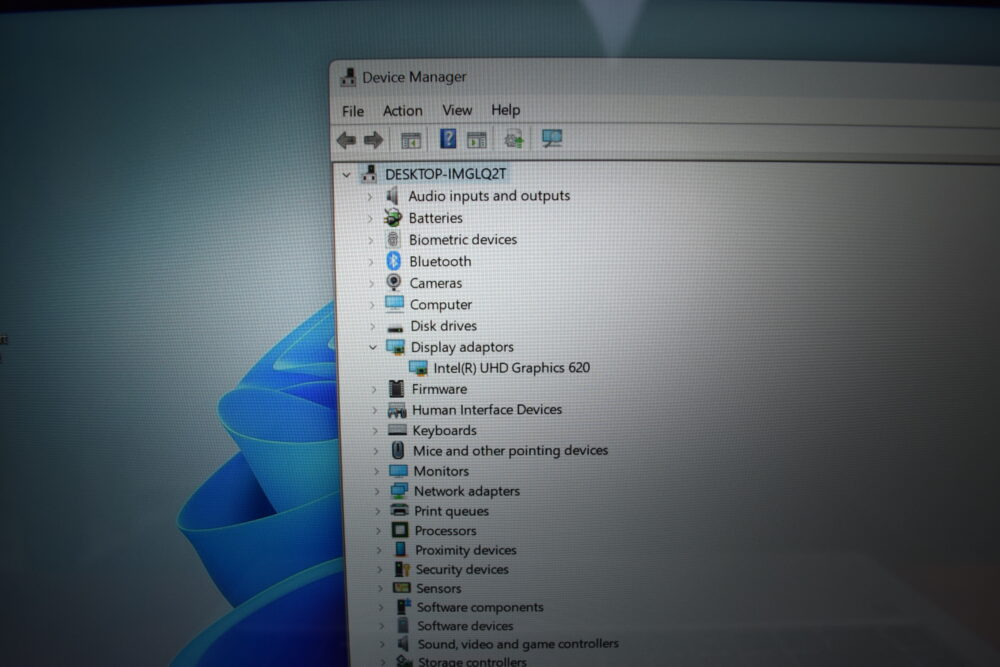This screenshot has height=667, width=1000.
Task: Open the View menu
Action: click(457, 110)
